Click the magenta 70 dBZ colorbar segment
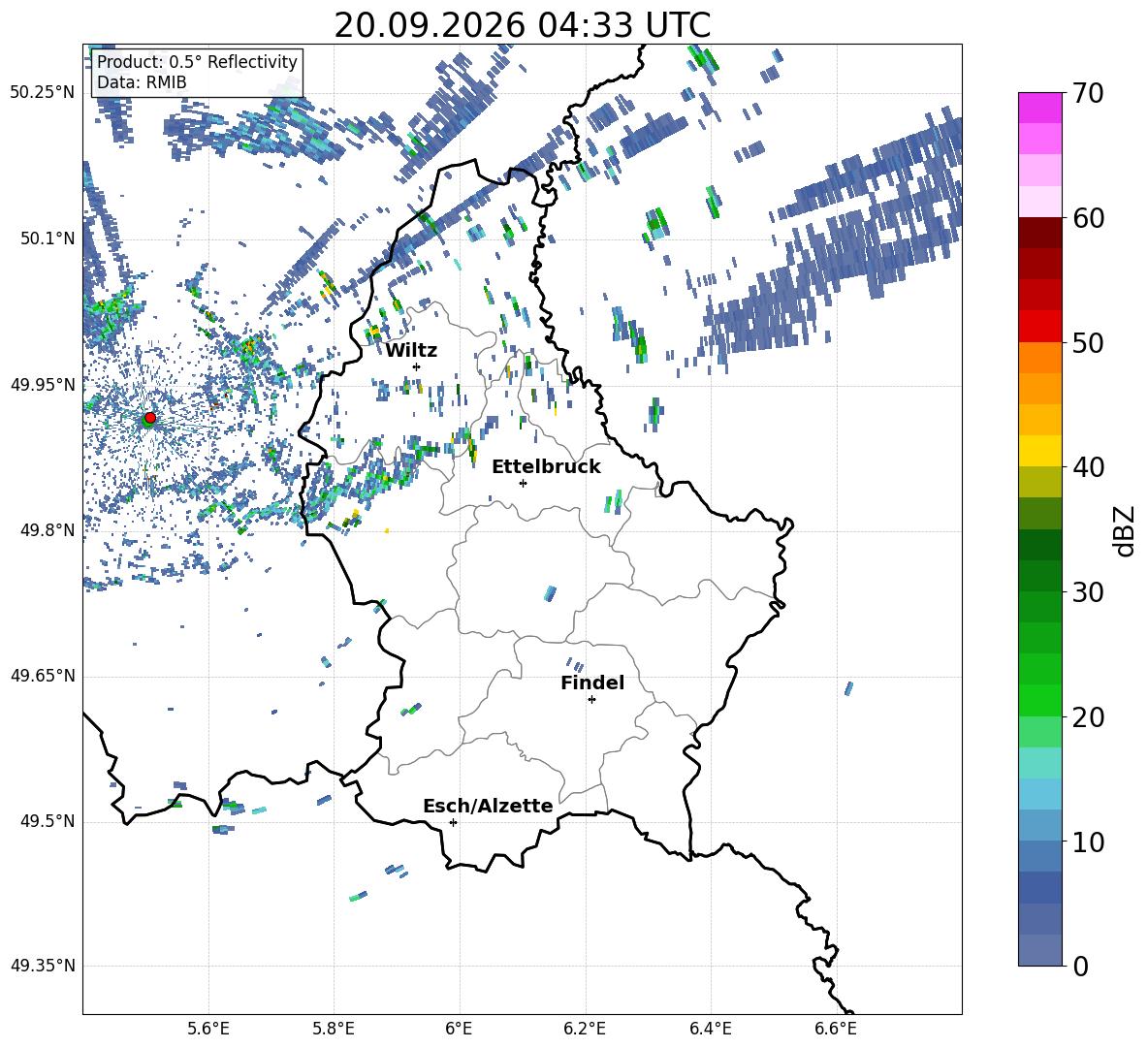This screenshot has width=1148, height=1048. [1039, 108]
